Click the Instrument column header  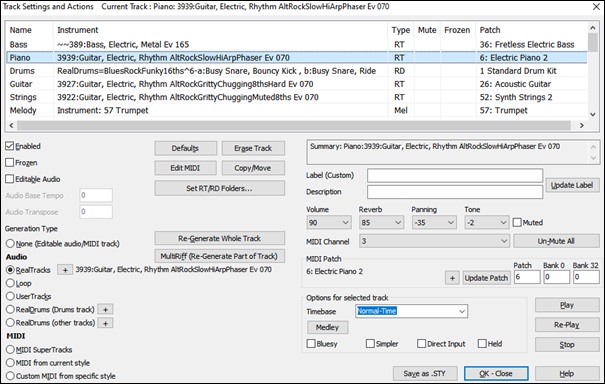[x=220, y=30]
